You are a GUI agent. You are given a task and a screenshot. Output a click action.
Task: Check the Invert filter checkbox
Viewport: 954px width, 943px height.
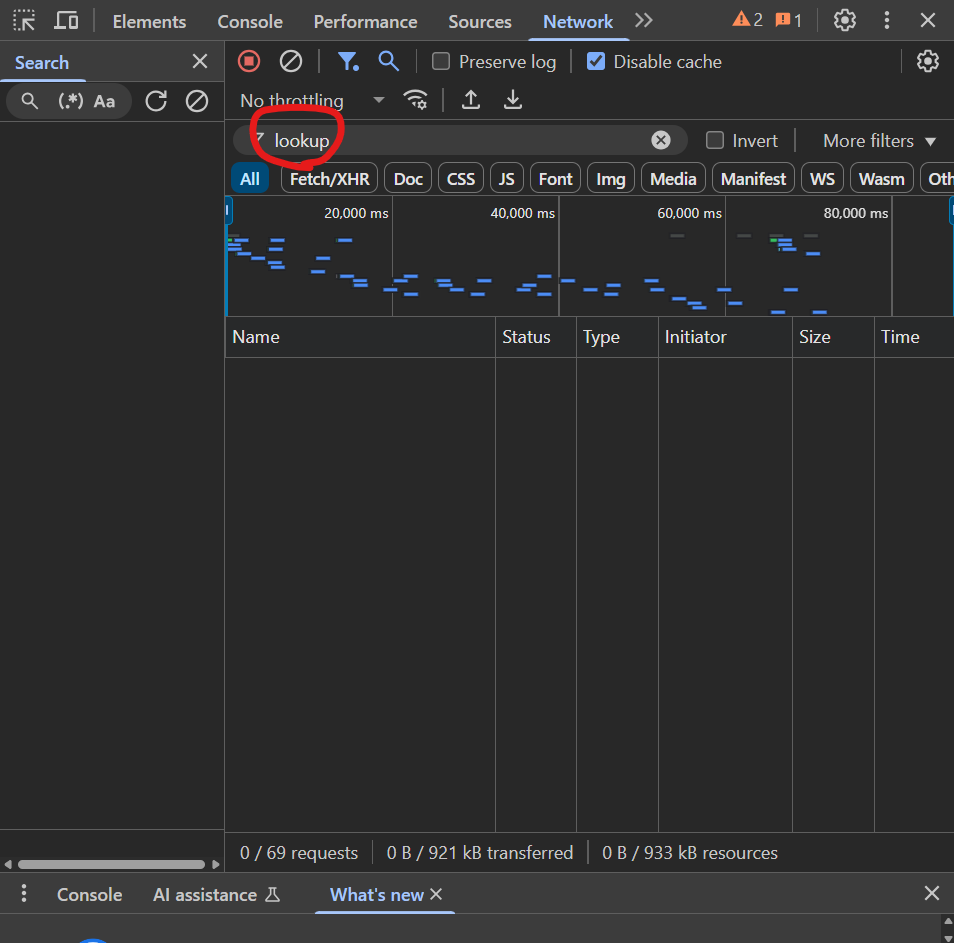[715, 140]
